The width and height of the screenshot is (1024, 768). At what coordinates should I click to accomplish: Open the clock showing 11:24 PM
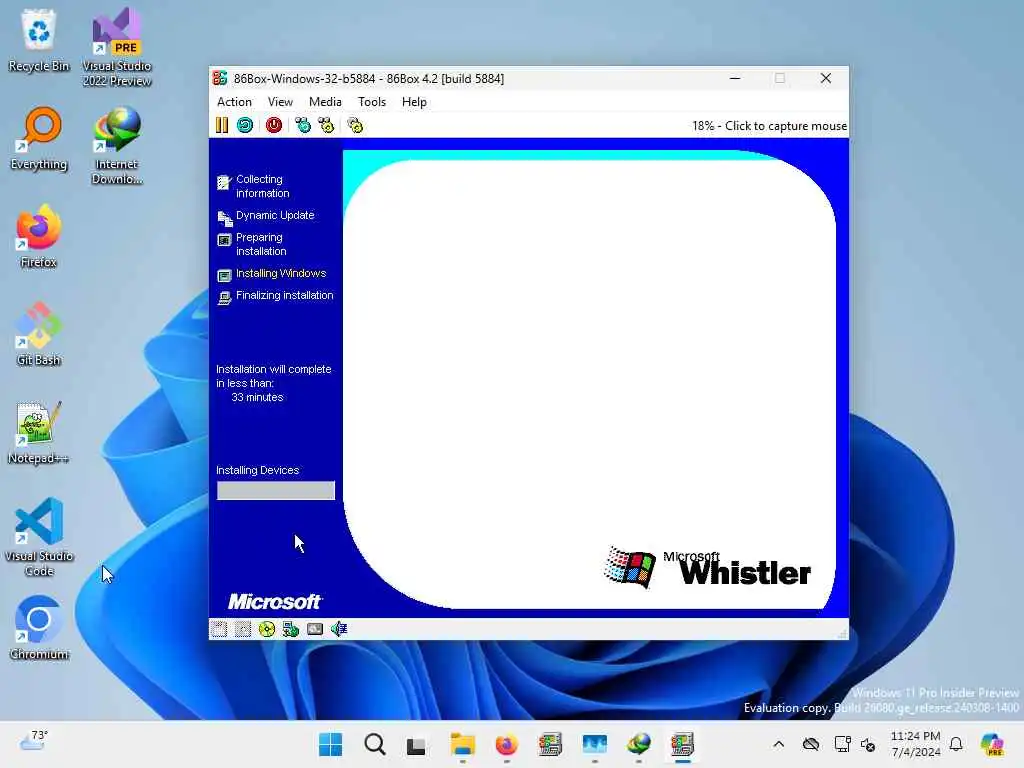pyautogui.click(x=916, y=744)
